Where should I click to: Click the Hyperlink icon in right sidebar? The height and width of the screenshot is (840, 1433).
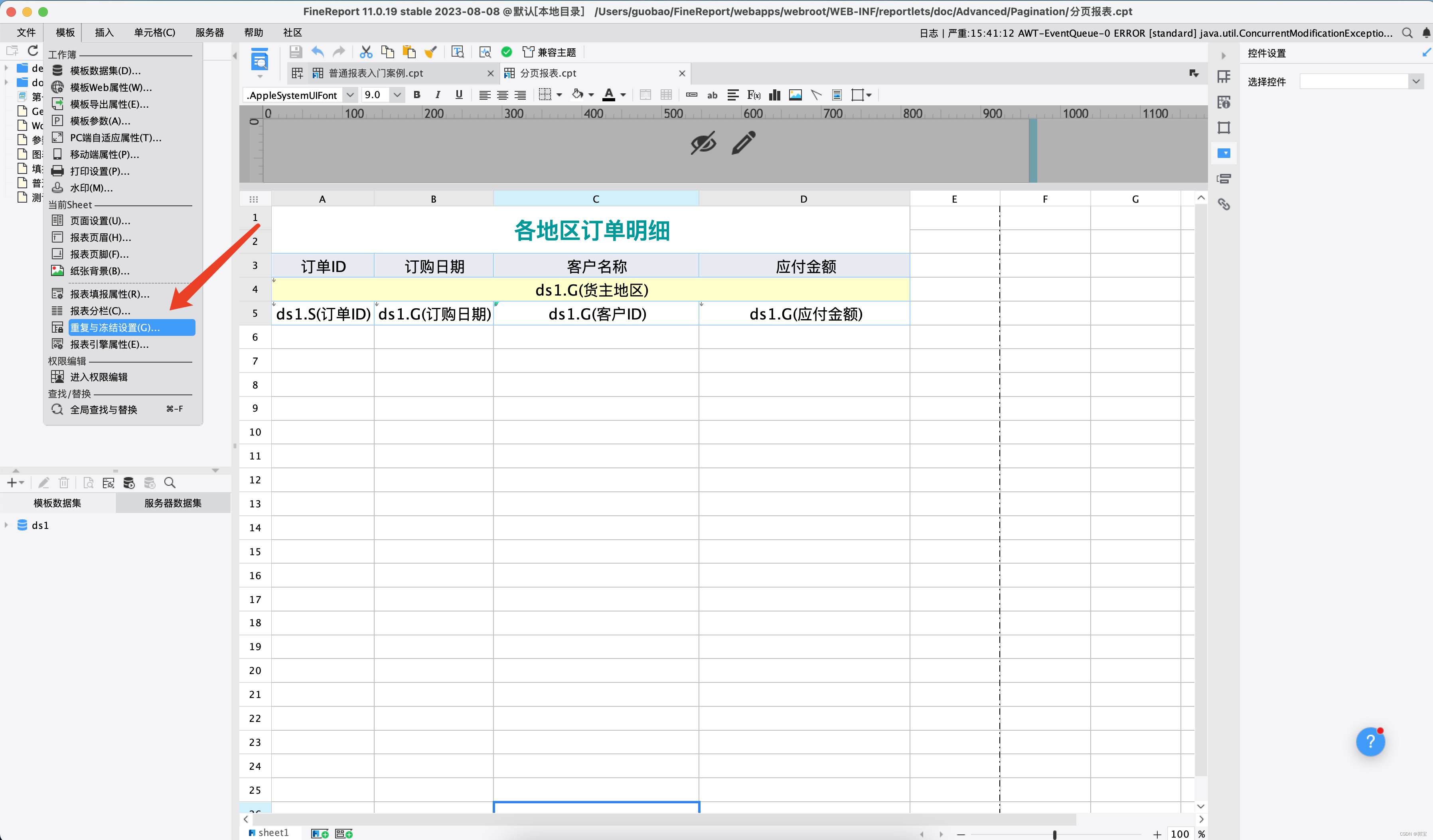coord(1224,204)
